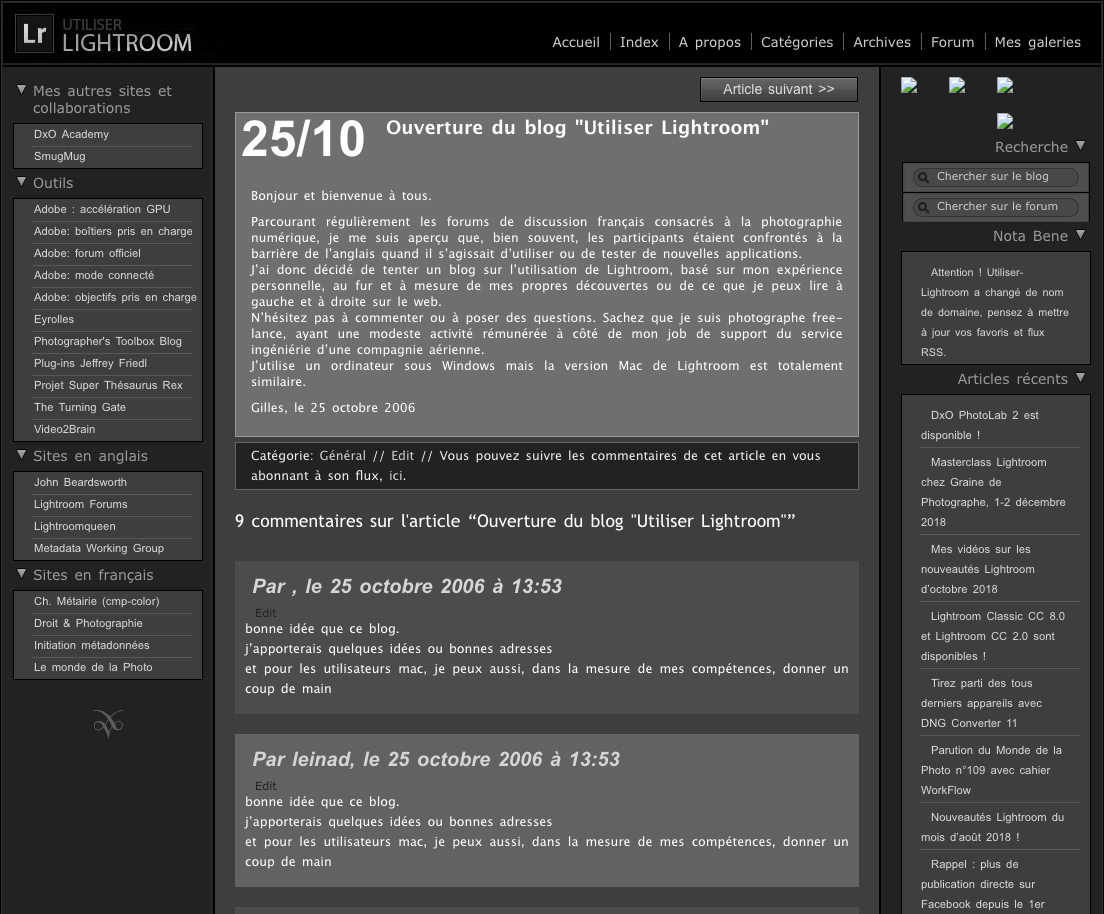Open 'Adobe: objectifs pris en charge' link
Viewport: 1104px width, 914px height.
pyautogui.click(x=115, y=297)
